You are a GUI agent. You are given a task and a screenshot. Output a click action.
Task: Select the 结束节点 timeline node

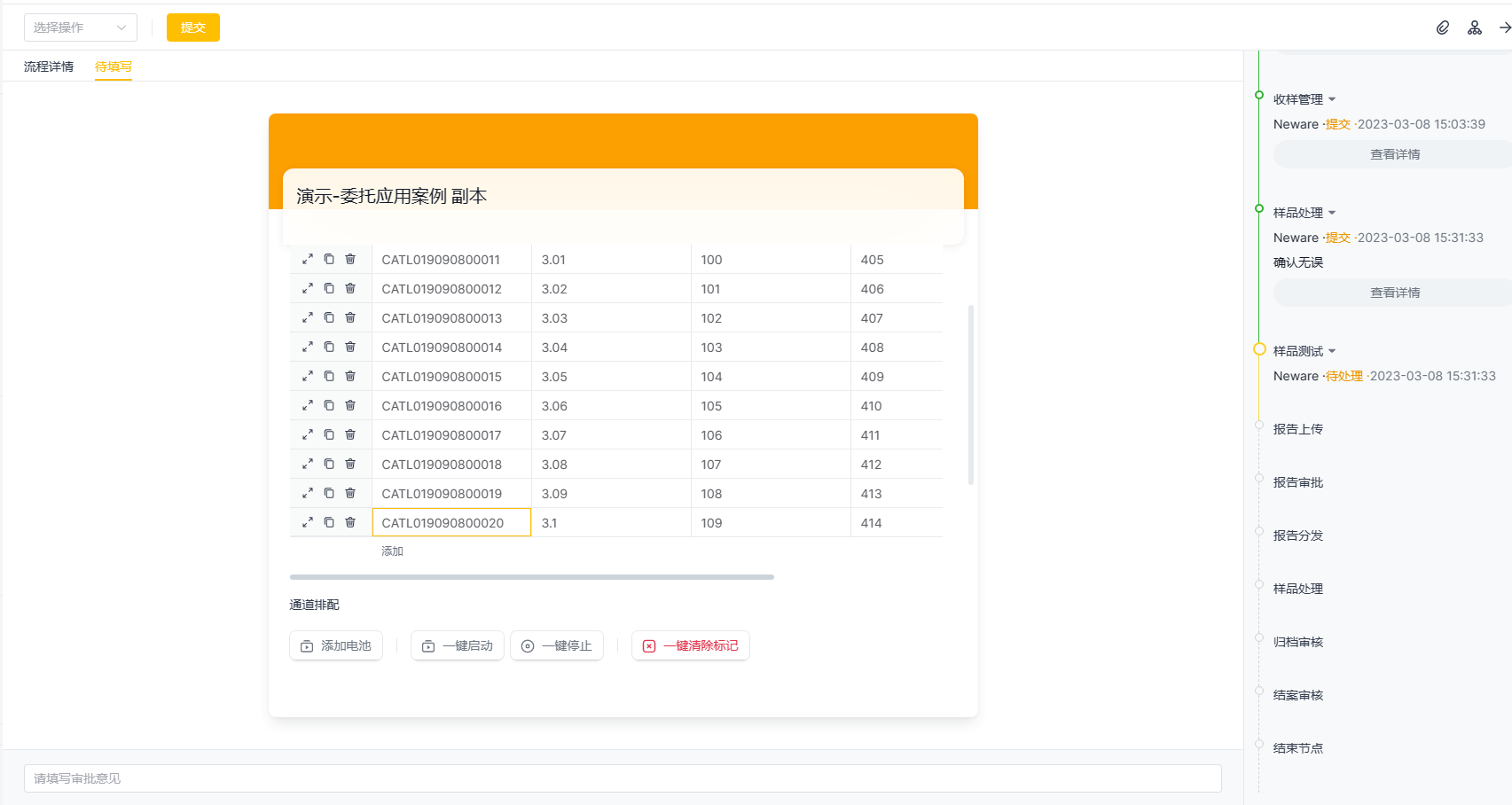[x=1298, y=748]
